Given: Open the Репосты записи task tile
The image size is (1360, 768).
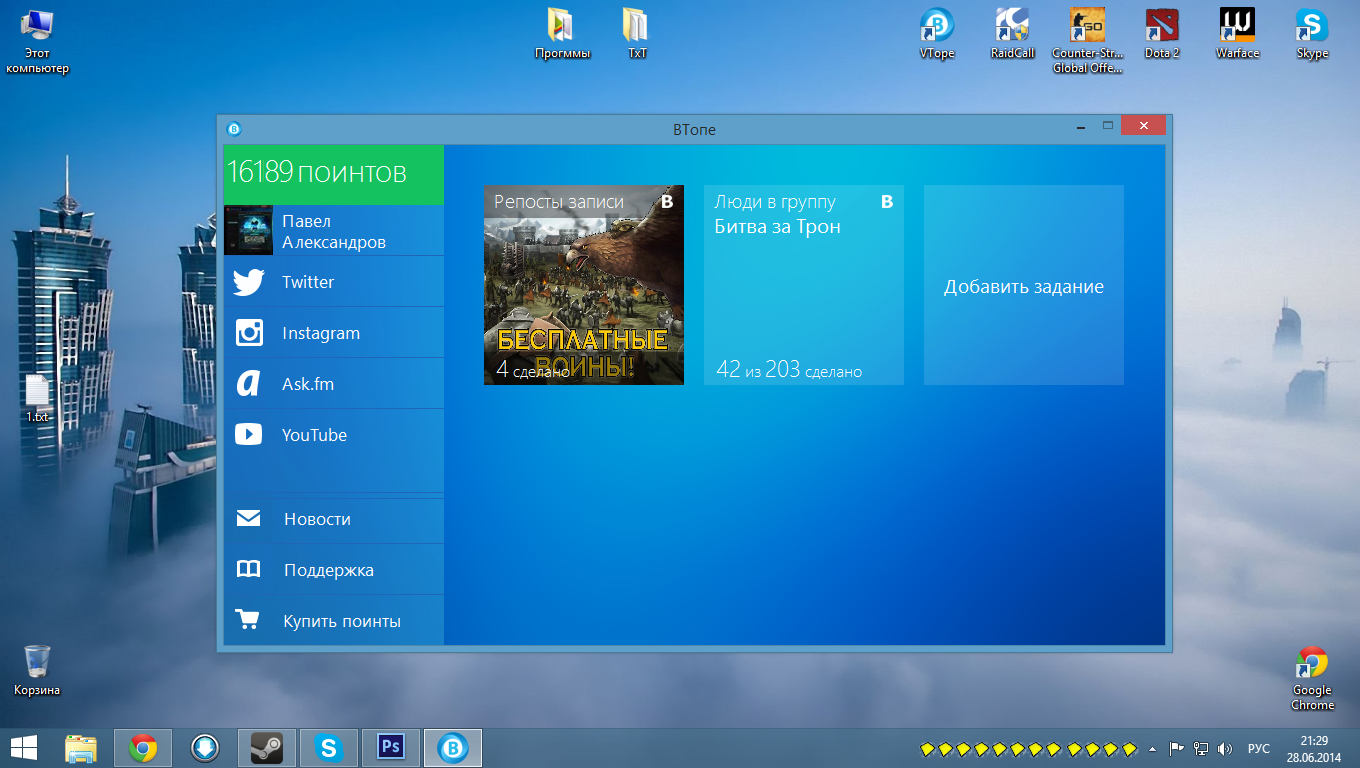Looking at the screenshot, I should pyautogui.click(x=584, y=285).
